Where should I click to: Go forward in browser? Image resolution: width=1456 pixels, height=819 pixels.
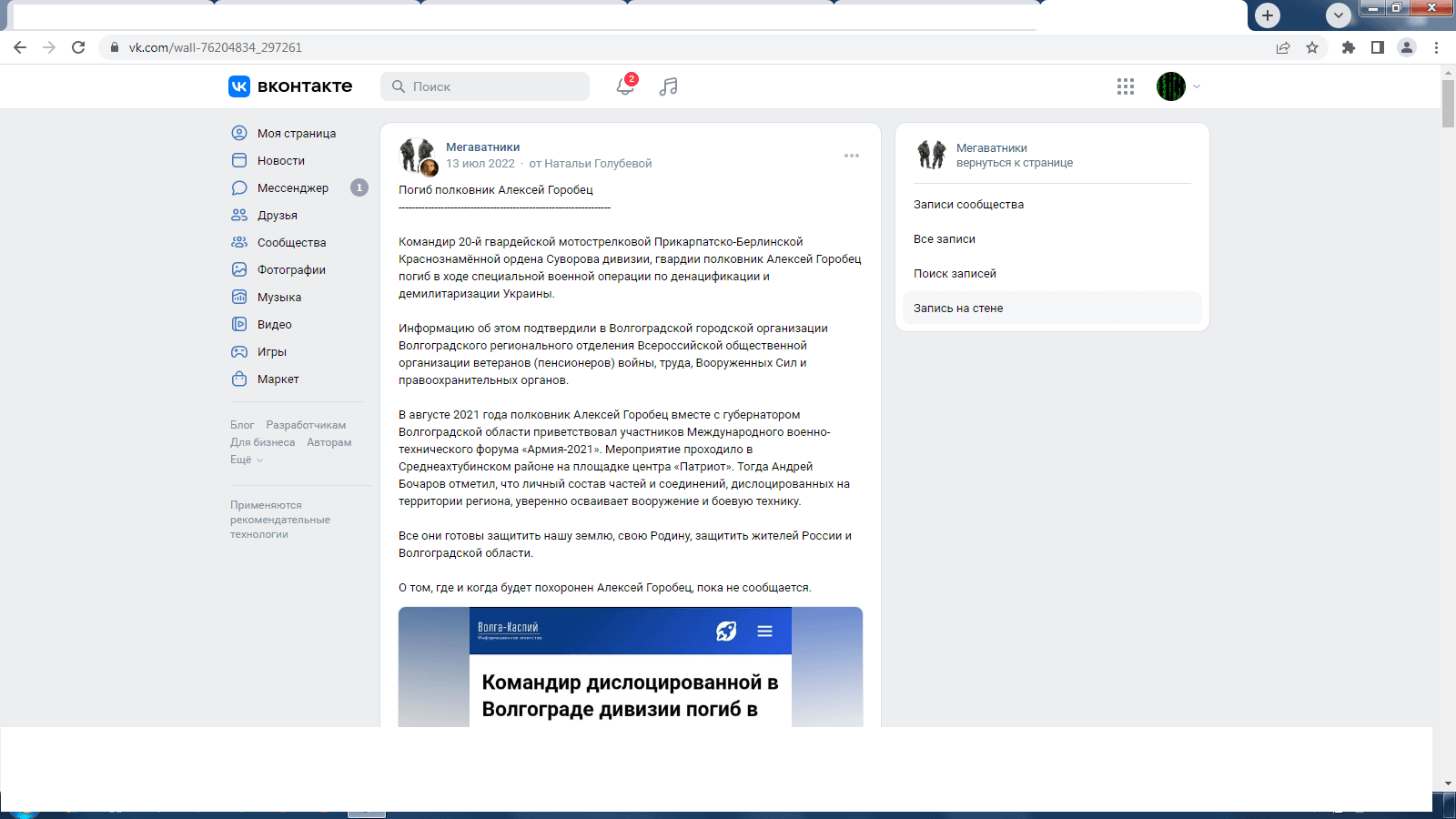coord(49,47)
